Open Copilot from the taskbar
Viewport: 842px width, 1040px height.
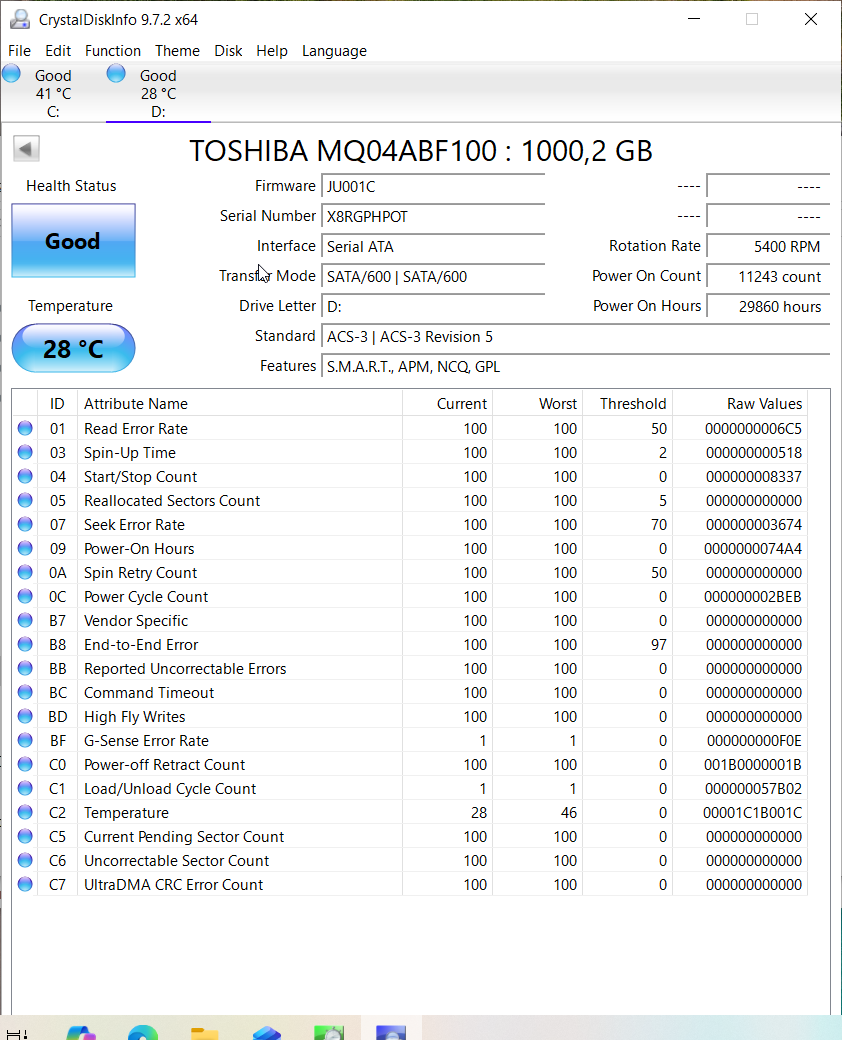coord(81,1032)
